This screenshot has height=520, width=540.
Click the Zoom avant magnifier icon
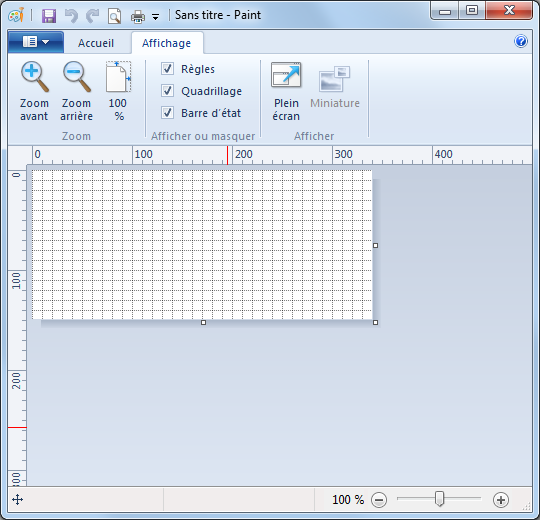coord(34,77)
